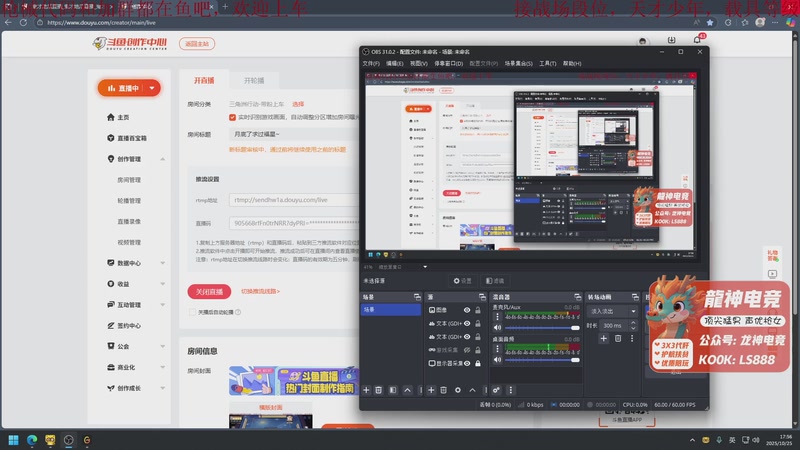Click the rtmp地址 input field
The height and width of the screenshot is (450, 800).
tap(293, 200)
